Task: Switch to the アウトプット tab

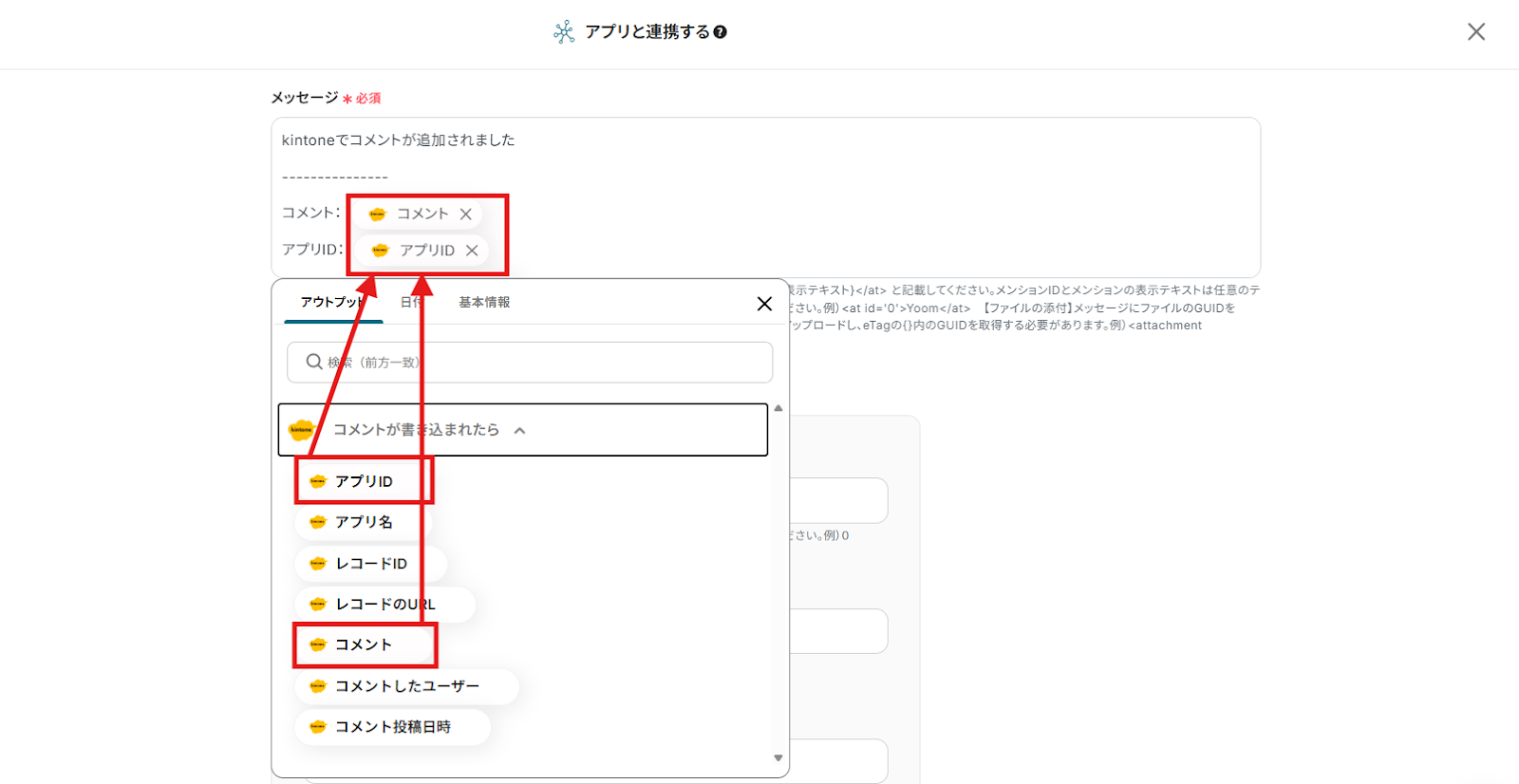Action: [x=332, y=302]
